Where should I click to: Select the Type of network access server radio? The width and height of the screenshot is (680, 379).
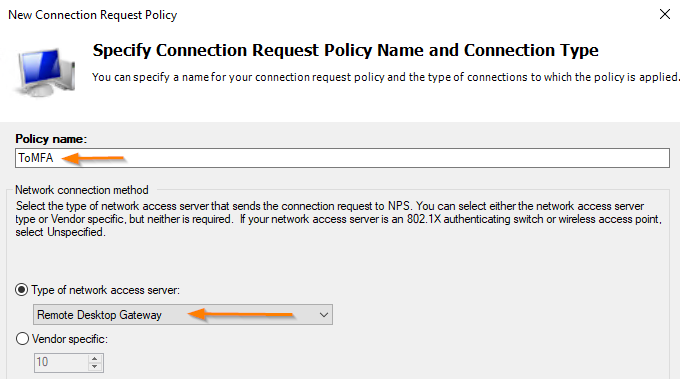pyautogui.click(x=22, y=290)
